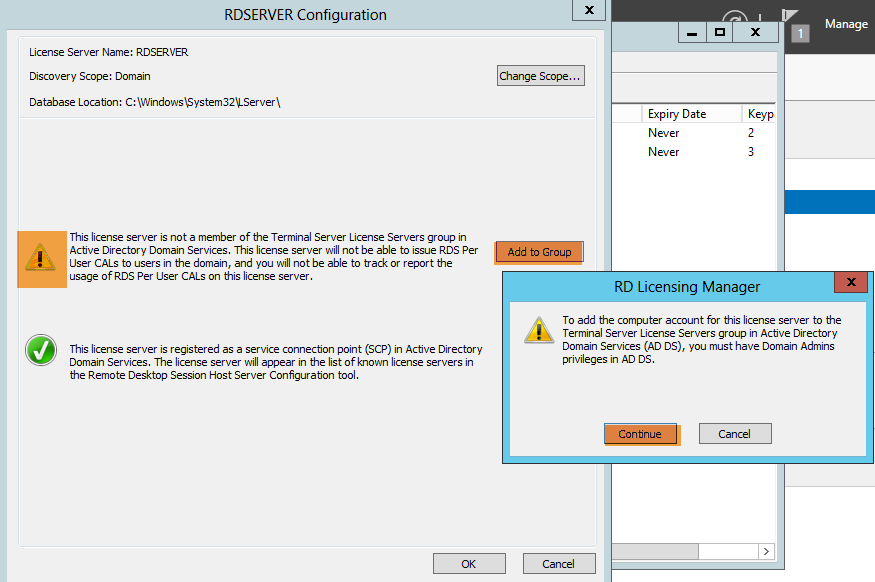Click warning icon in RD Licensing Manager dialog
Screen dimensions: 875x582
tap(539, 330)
